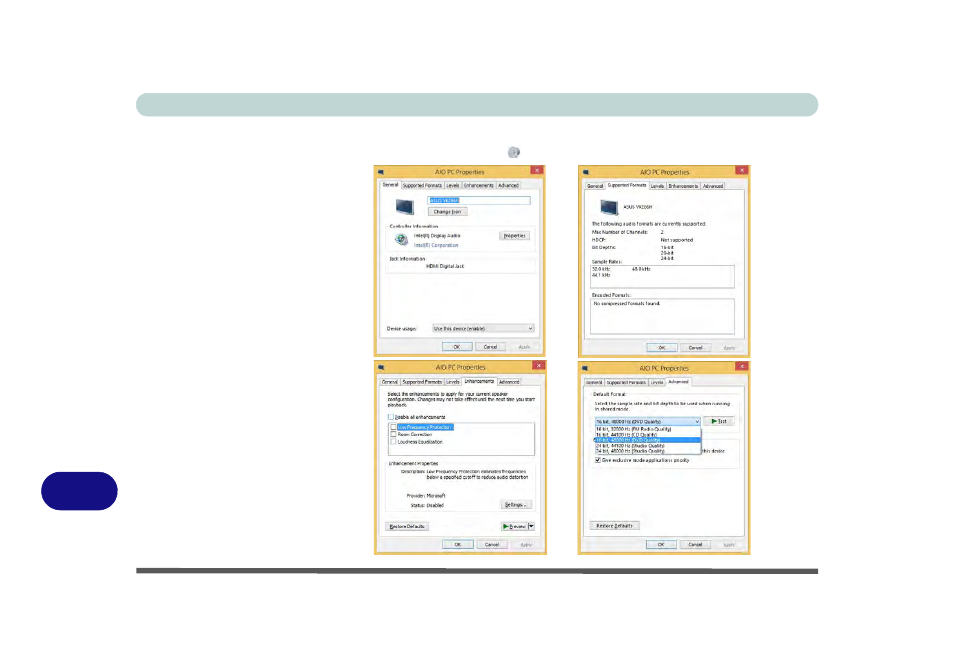954x672 pixels.
Task: Close the Enhancements properties window
Action: tap(538, 365)
